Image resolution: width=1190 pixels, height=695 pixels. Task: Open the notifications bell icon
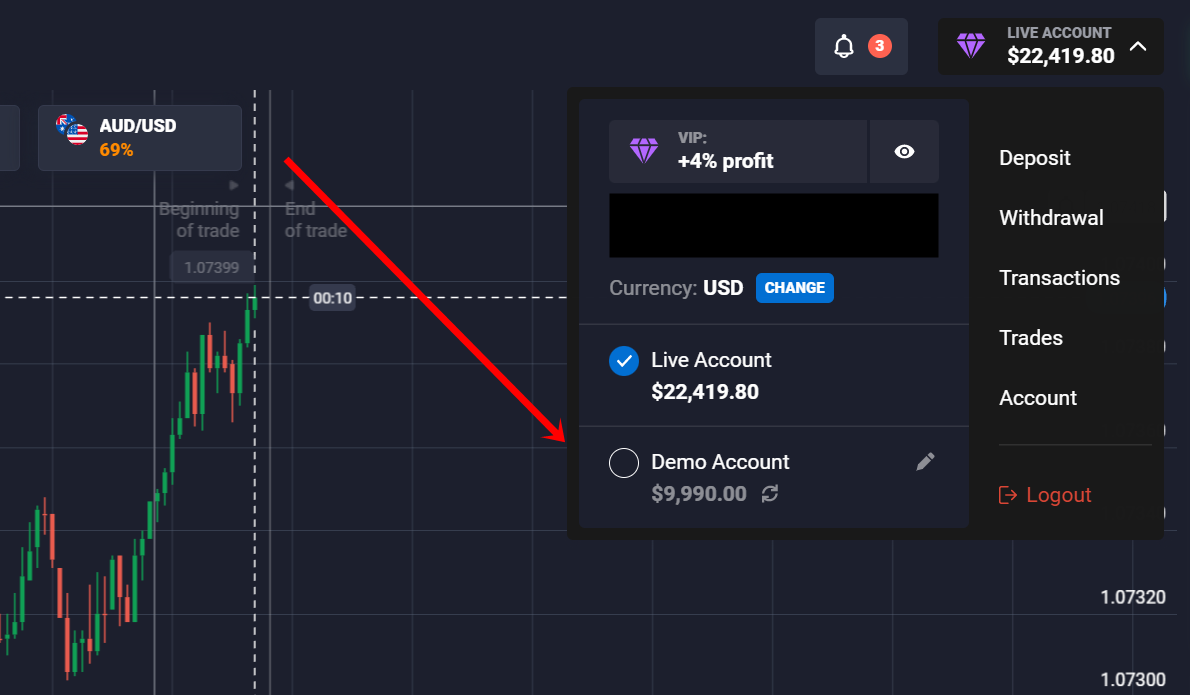coord(845,46)
